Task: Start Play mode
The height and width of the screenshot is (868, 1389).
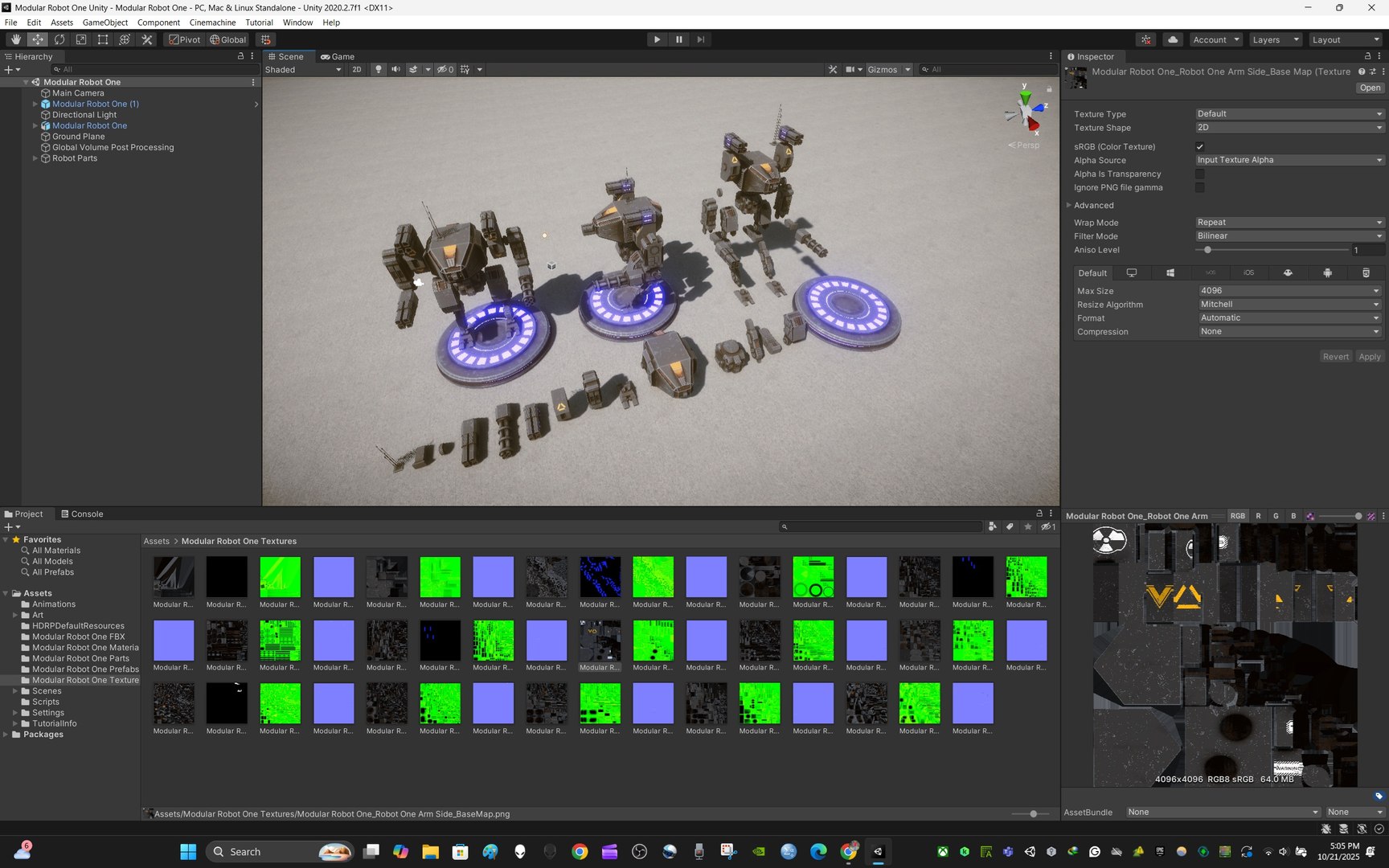Action: (x=657, y=39)
